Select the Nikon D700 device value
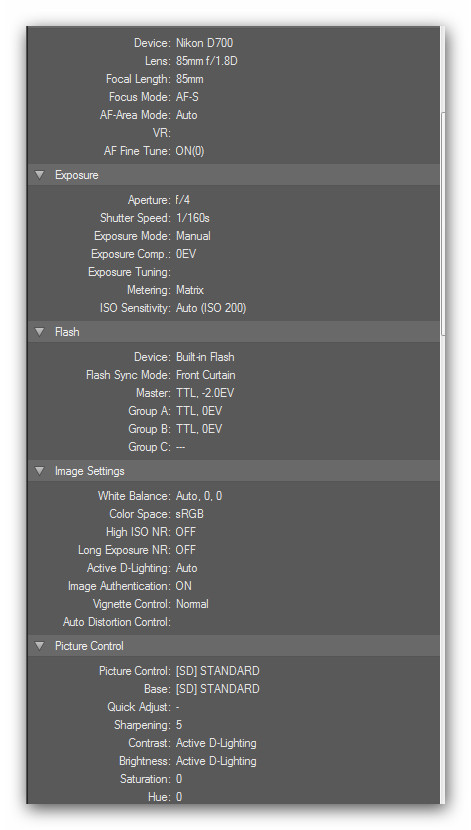 204,43
